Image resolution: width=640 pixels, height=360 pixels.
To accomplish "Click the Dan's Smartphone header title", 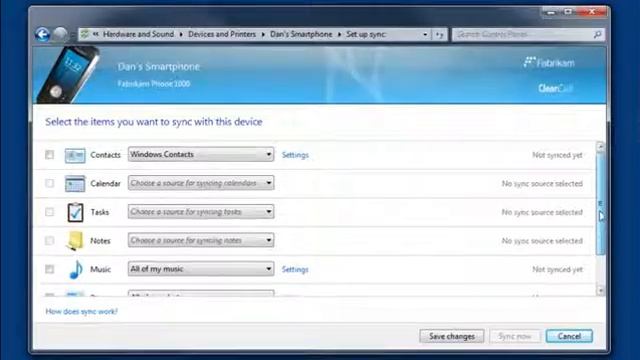I will (159, 67).
